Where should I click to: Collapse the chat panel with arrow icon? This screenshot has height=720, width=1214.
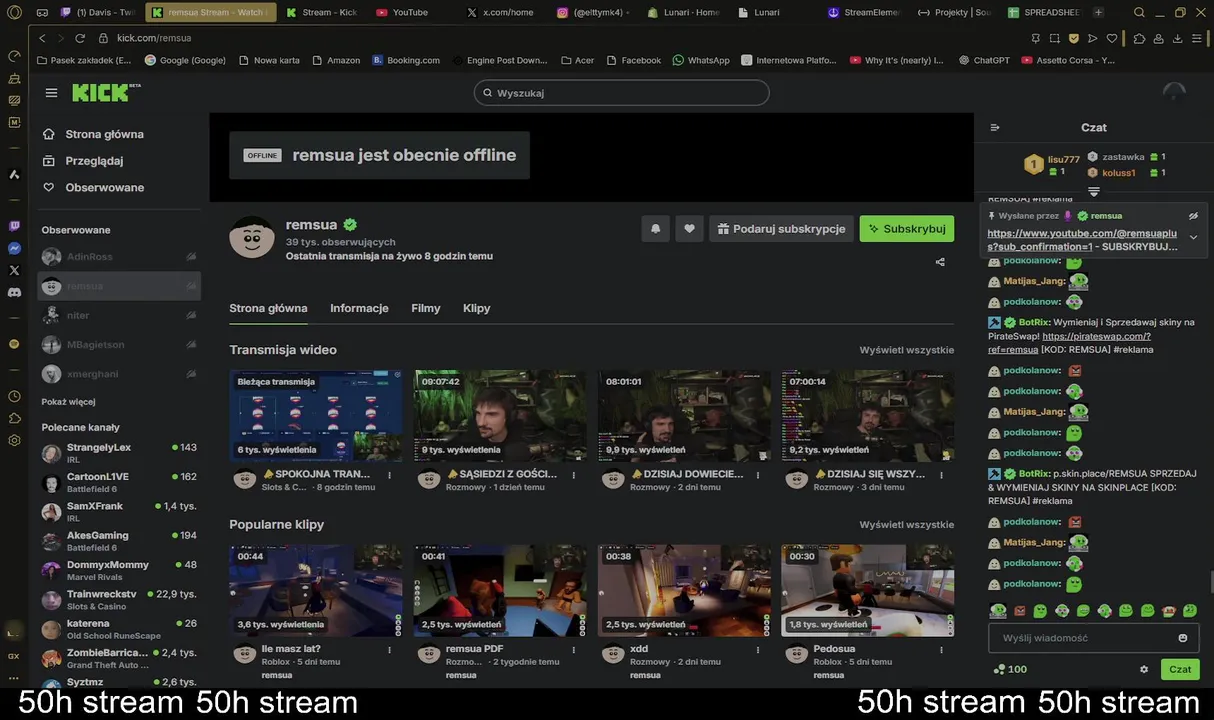click(995, 128)
